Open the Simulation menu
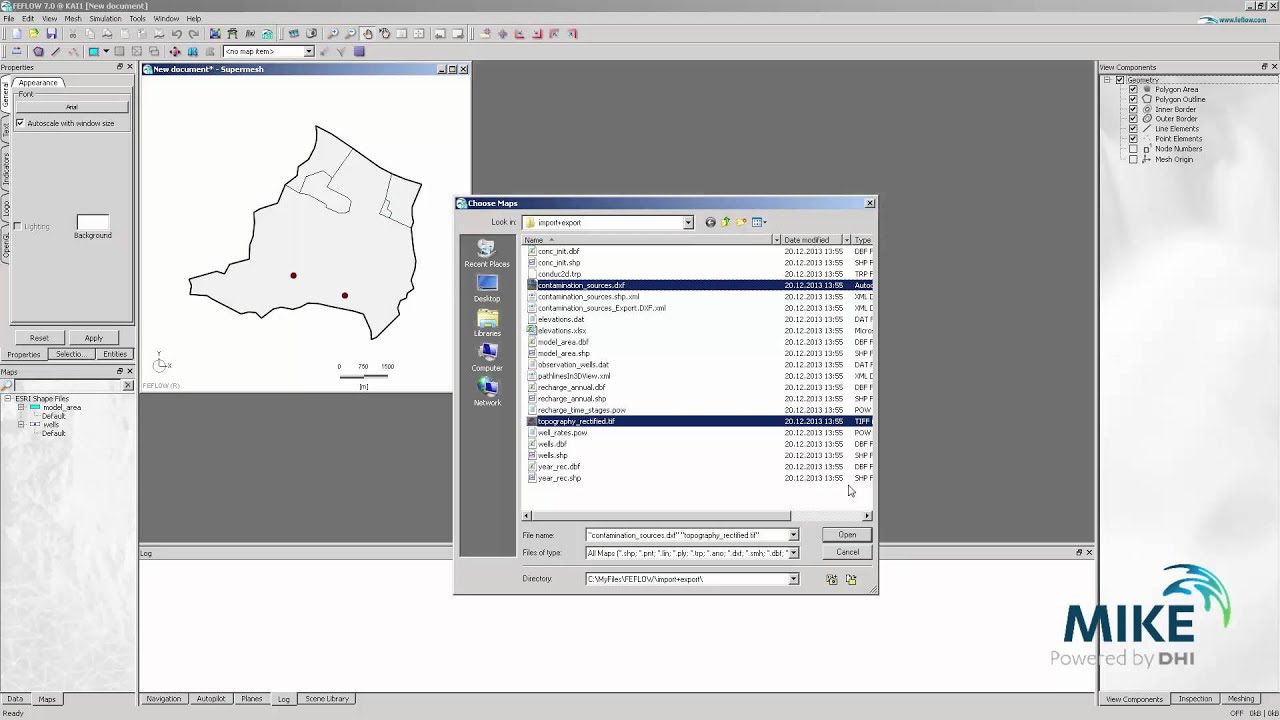Image resolution: width=1280 pixels, height=720 pixels. (105, 18)
